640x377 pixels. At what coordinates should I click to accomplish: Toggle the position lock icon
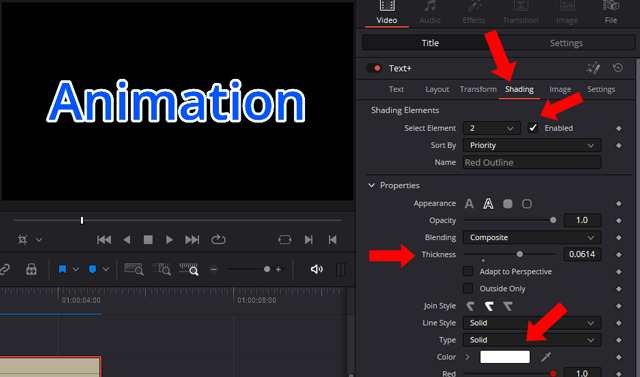pos(31,269)
